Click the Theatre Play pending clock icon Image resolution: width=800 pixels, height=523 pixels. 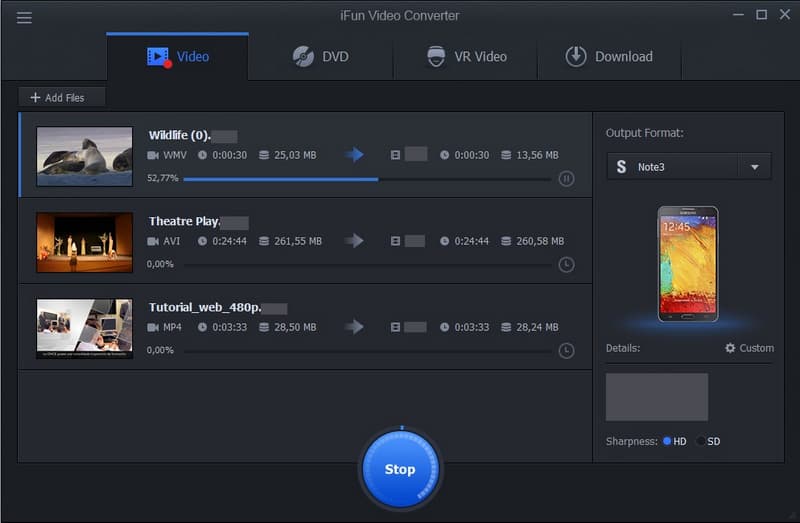[x=566, y=265]
